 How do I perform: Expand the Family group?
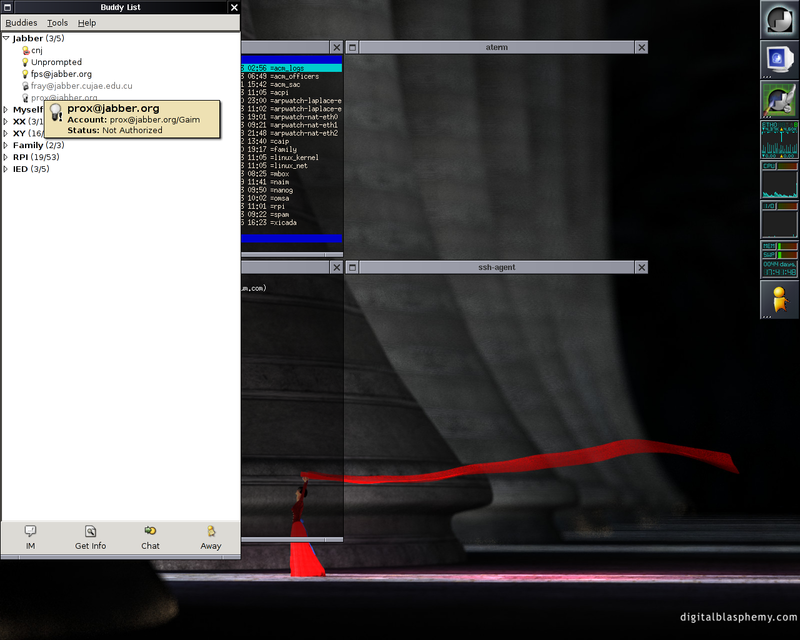tap(6, 145)
